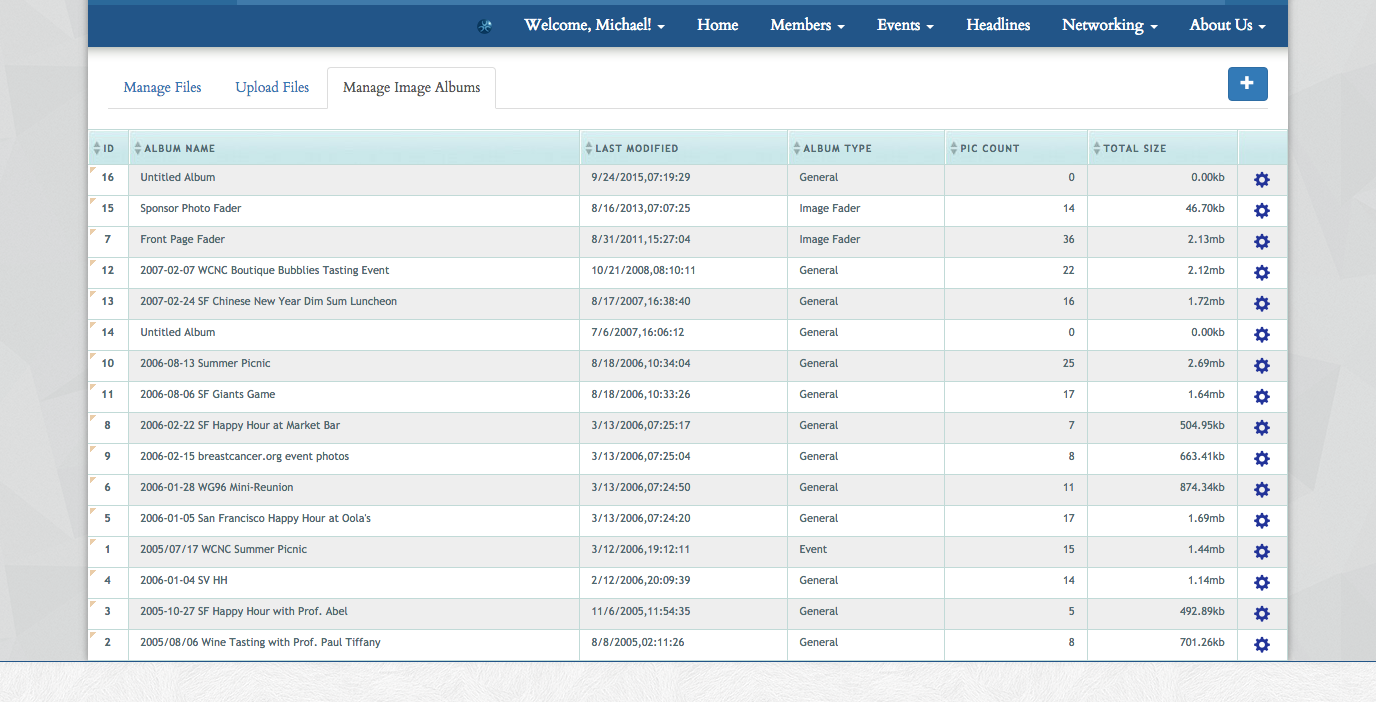Open gear menu for WG96 Mini-Reunion album
The height and width of the screenshot is (702, 1376).
point(1262,490)
